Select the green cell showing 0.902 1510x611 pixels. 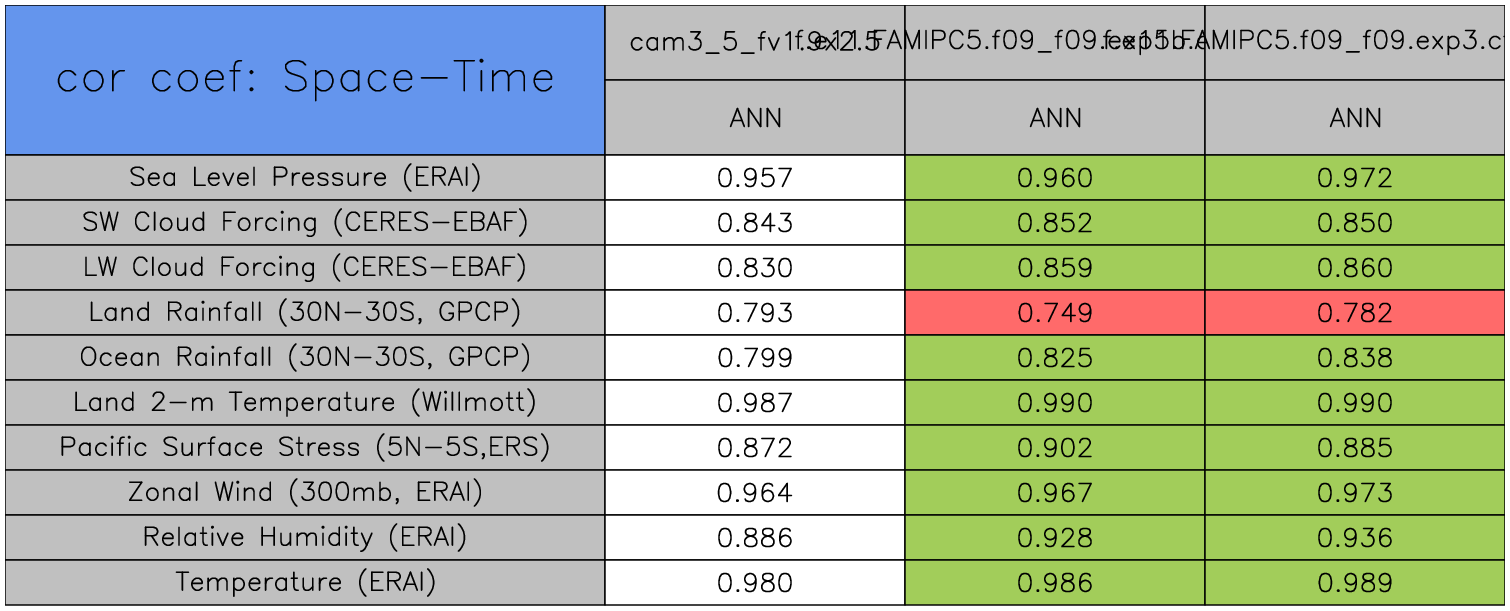(1055, 448)
